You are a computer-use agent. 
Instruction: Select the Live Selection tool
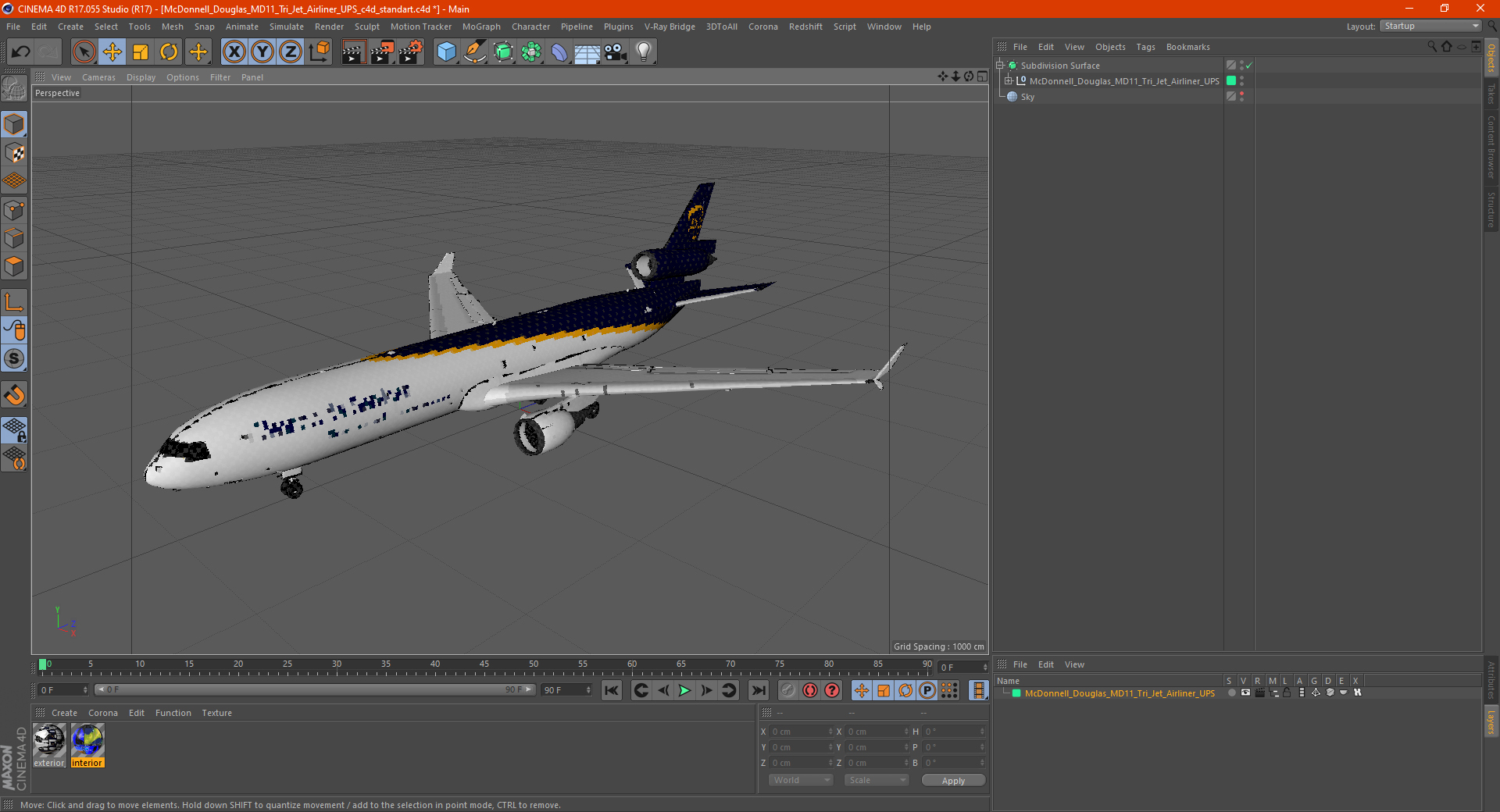84,52
